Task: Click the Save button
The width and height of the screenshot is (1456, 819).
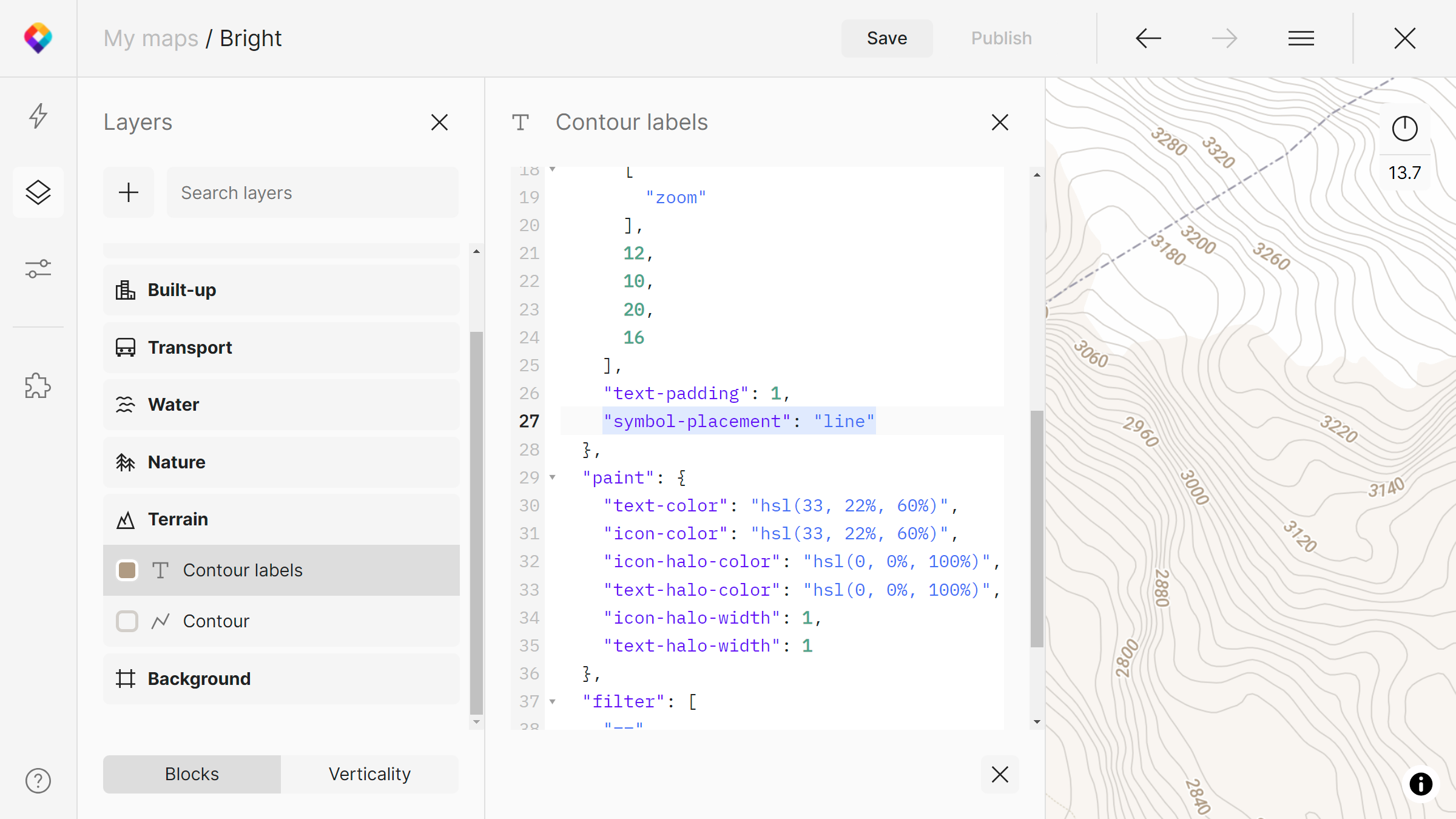Action: [886, 38]
